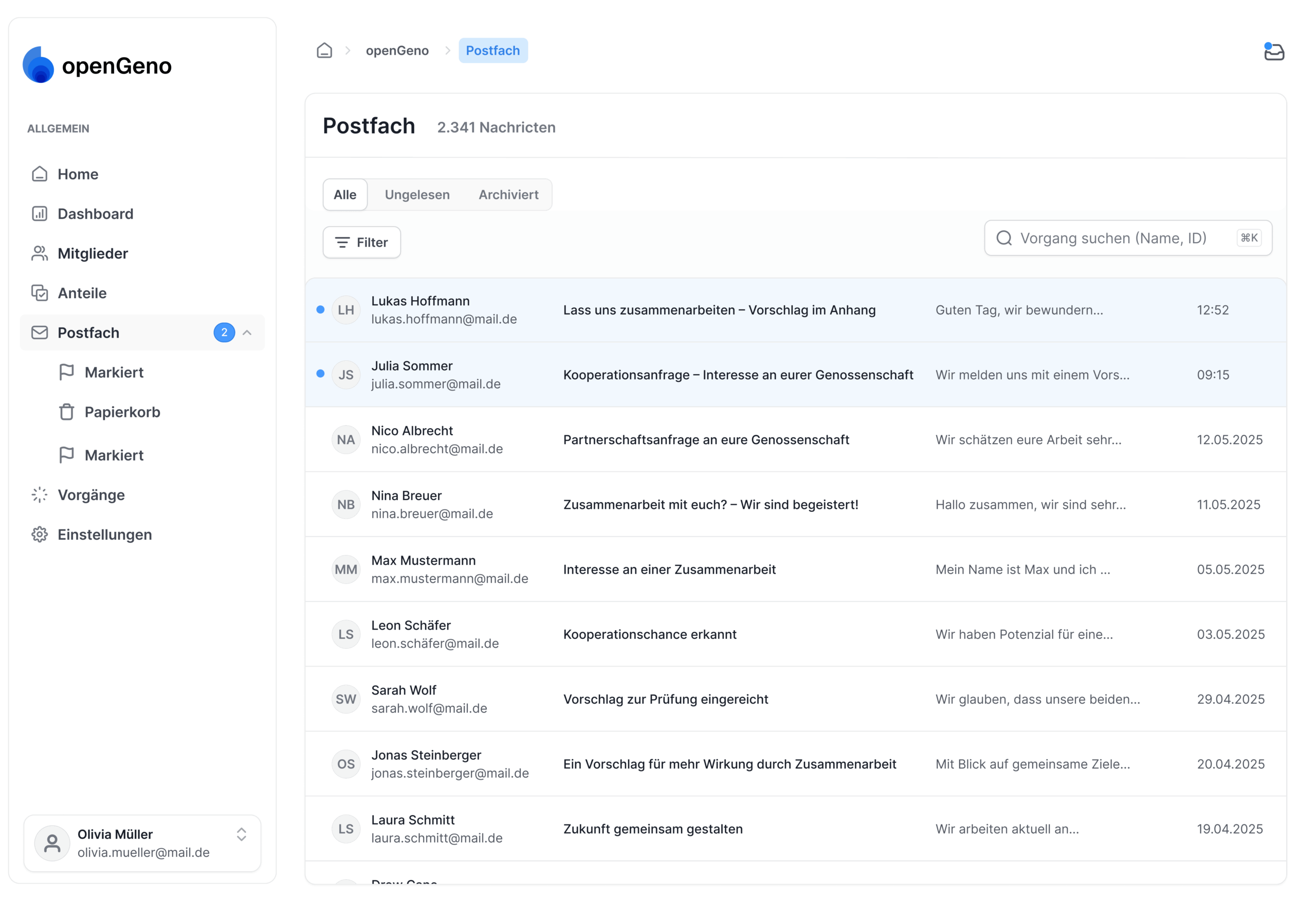The width and height of the screenshot is (1316, 901).
Task: Open Papierkorb trash folder
Action: point(122,412)
